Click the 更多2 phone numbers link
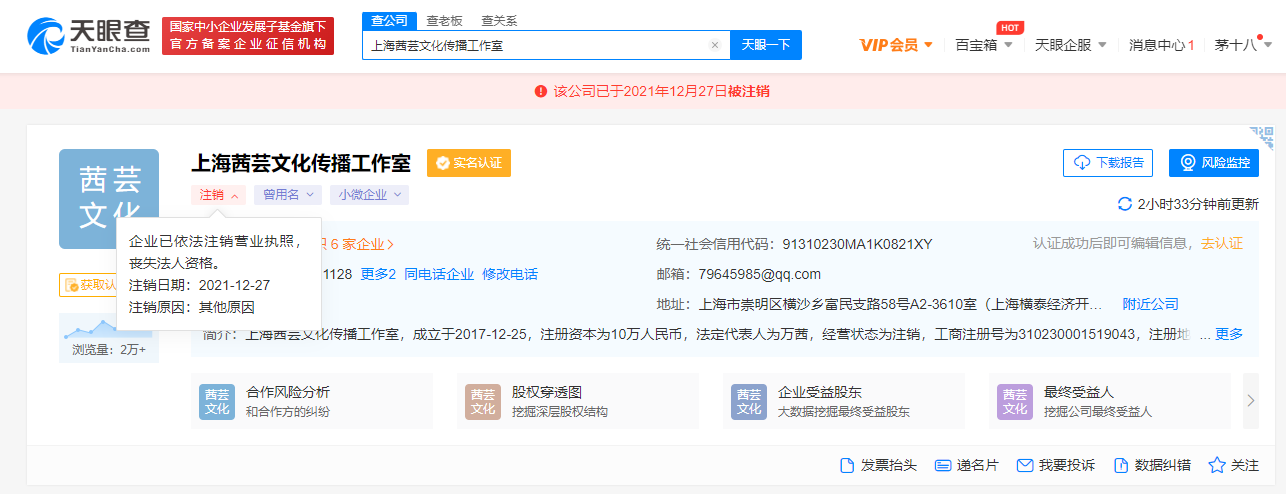Viewport: 1286px width, 494px height. (x=379, y=274)
